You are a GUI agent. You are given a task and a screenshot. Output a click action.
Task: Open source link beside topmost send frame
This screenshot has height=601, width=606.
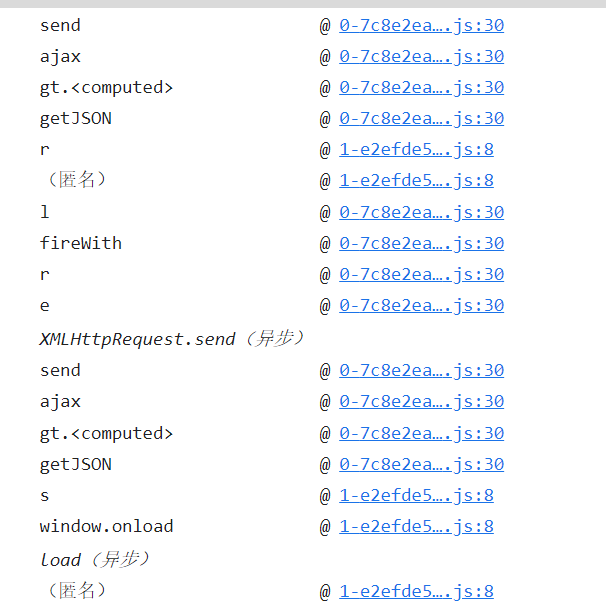pos(421,26)
